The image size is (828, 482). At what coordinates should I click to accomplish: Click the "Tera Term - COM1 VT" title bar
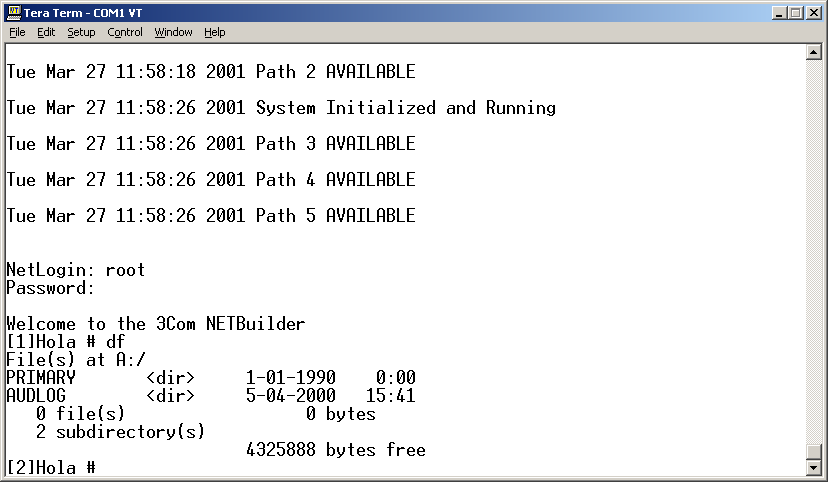[400, 12]
